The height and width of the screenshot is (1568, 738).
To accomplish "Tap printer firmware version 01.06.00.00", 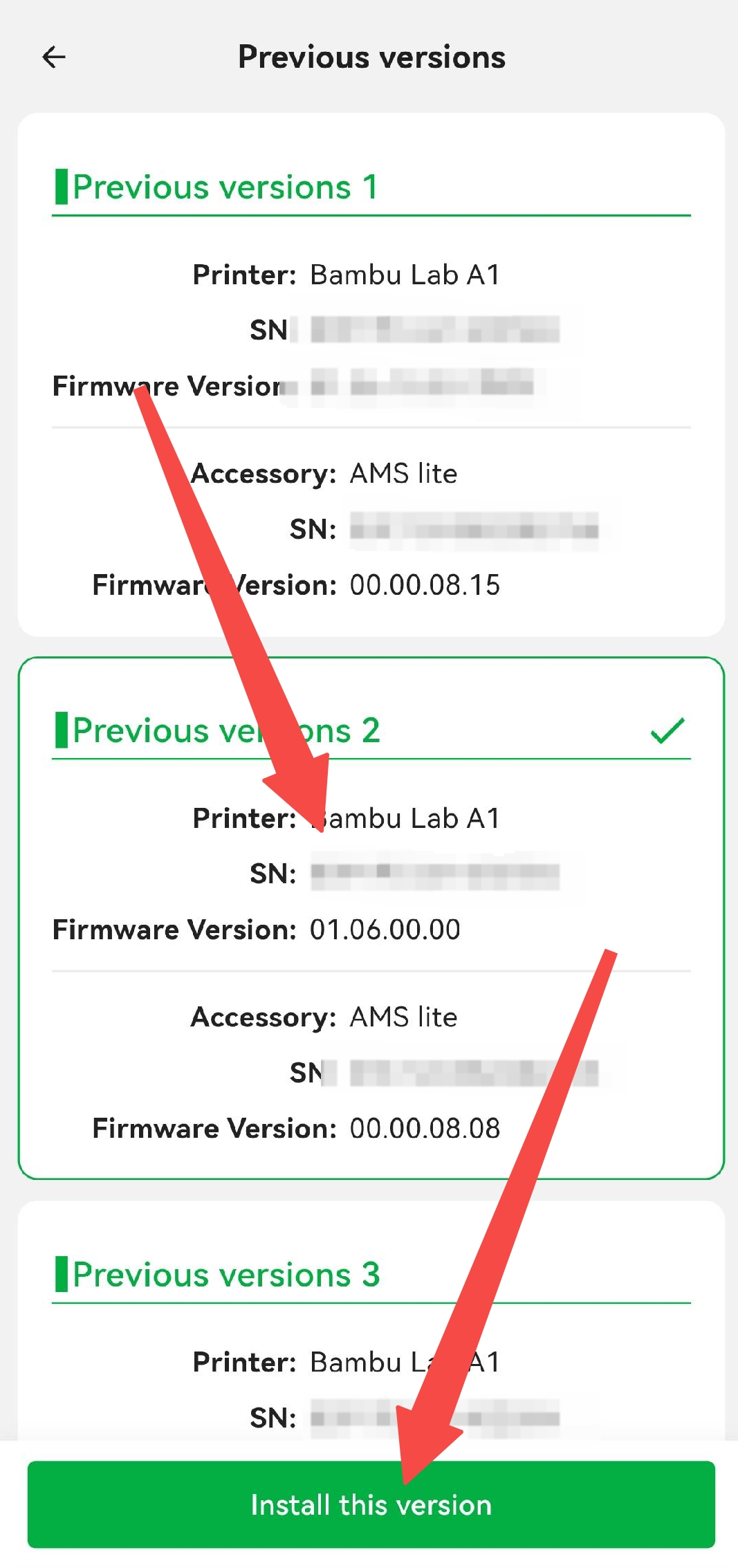I will coord(385,930).
